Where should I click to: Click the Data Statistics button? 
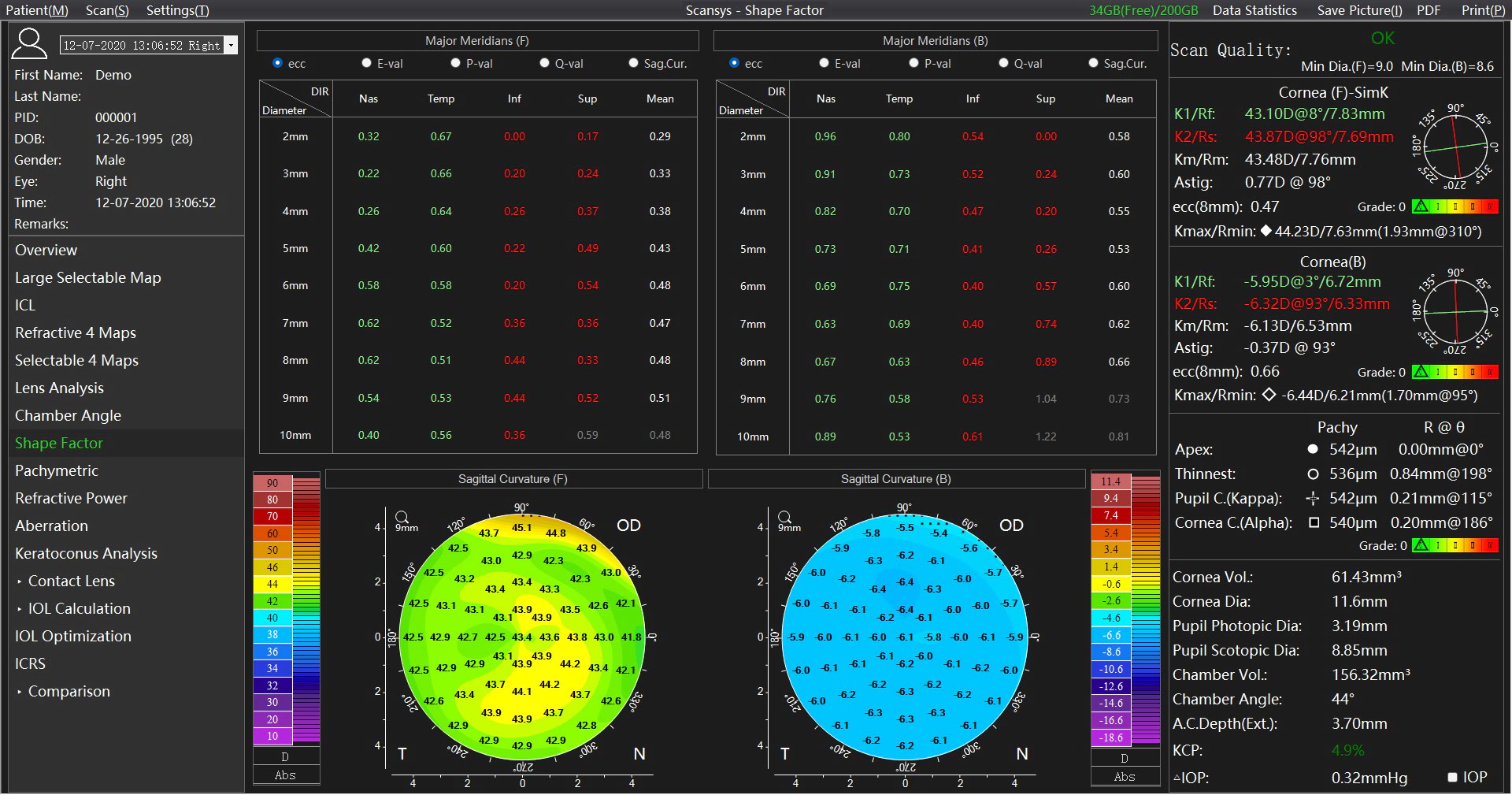pos(1254,10)
